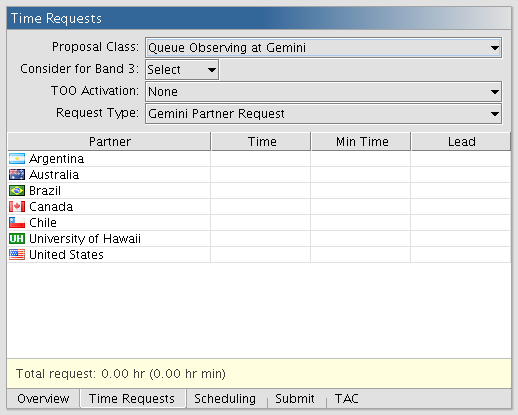Click the United States flag icon

[17, 255]
